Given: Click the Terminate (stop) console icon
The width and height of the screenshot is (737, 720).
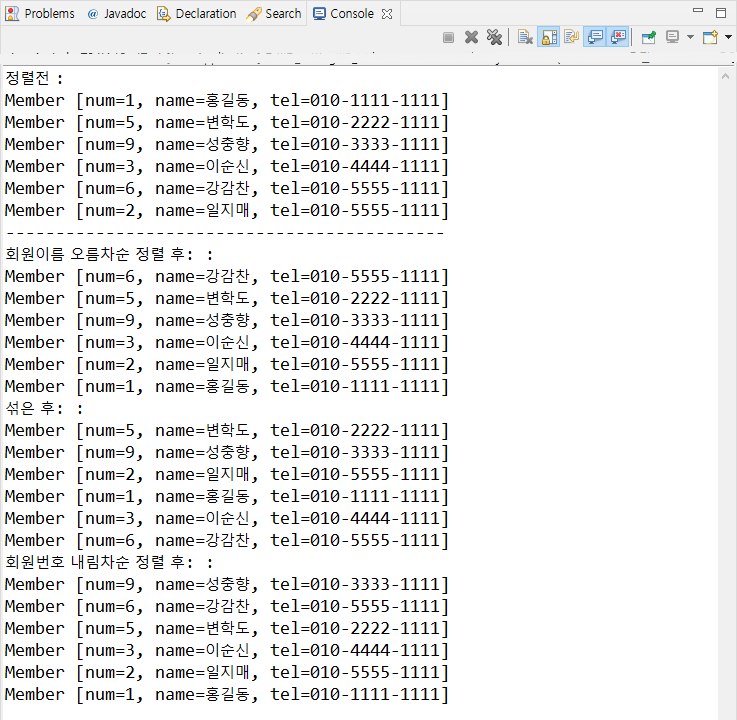Looking at the screenshot, I should point(448,37).
